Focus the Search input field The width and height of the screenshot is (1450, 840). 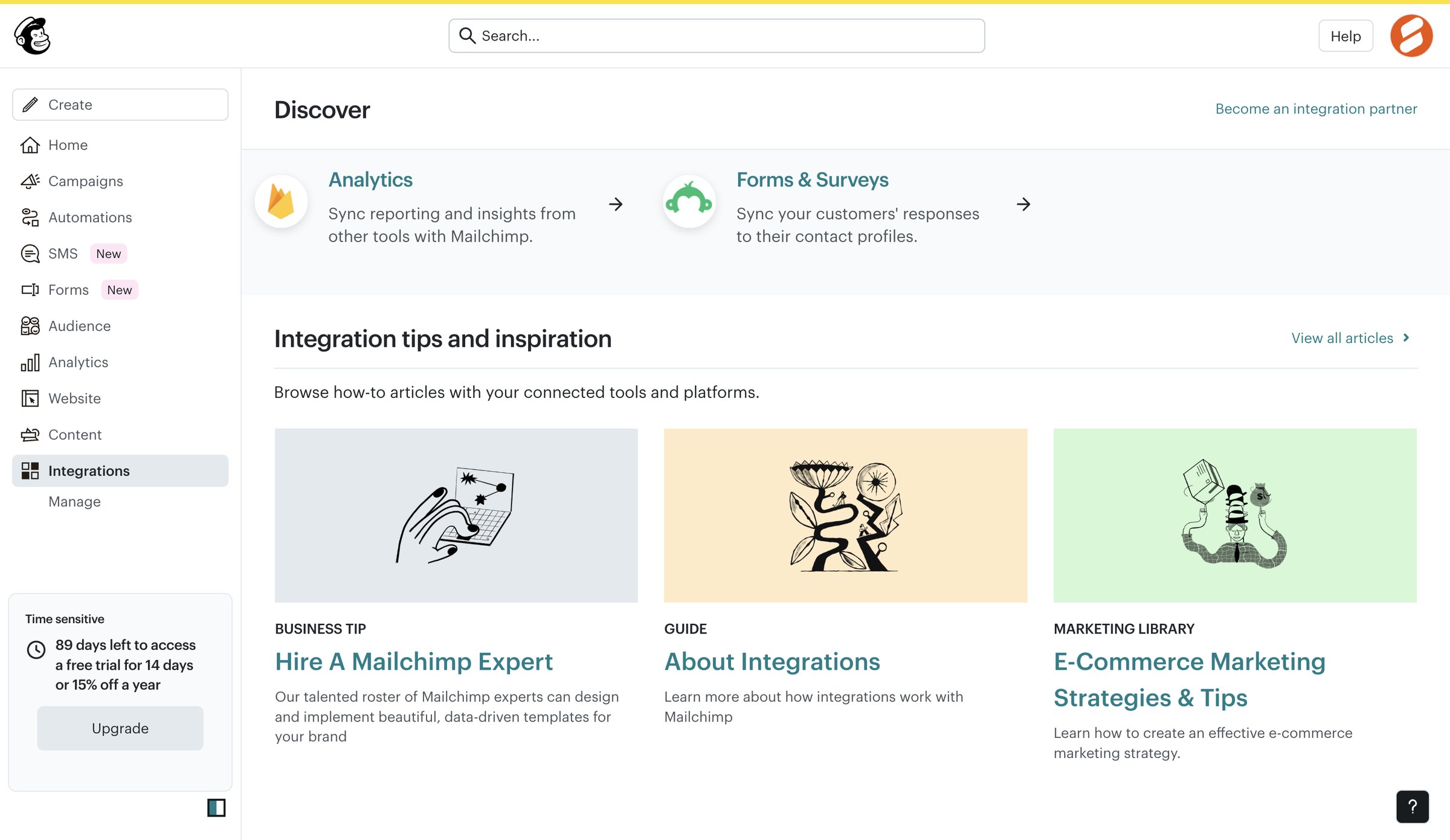click(717, 36)
